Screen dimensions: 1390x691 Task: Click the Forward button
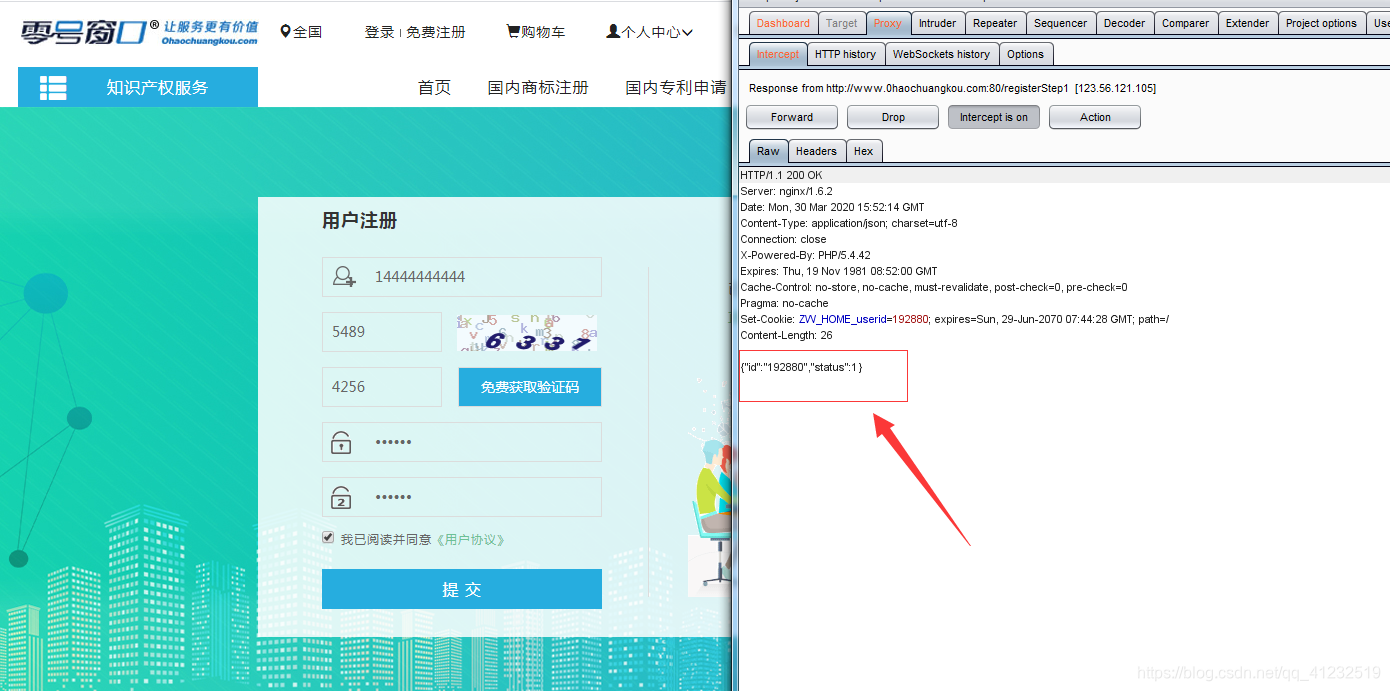coord(792,117)
